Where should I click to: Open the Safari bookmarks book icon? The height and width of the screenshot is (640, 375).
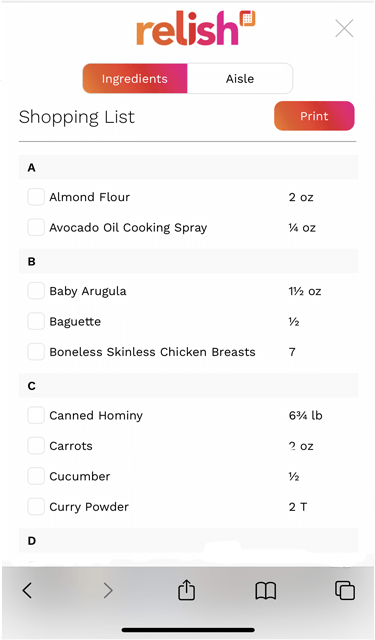[266, 591]
